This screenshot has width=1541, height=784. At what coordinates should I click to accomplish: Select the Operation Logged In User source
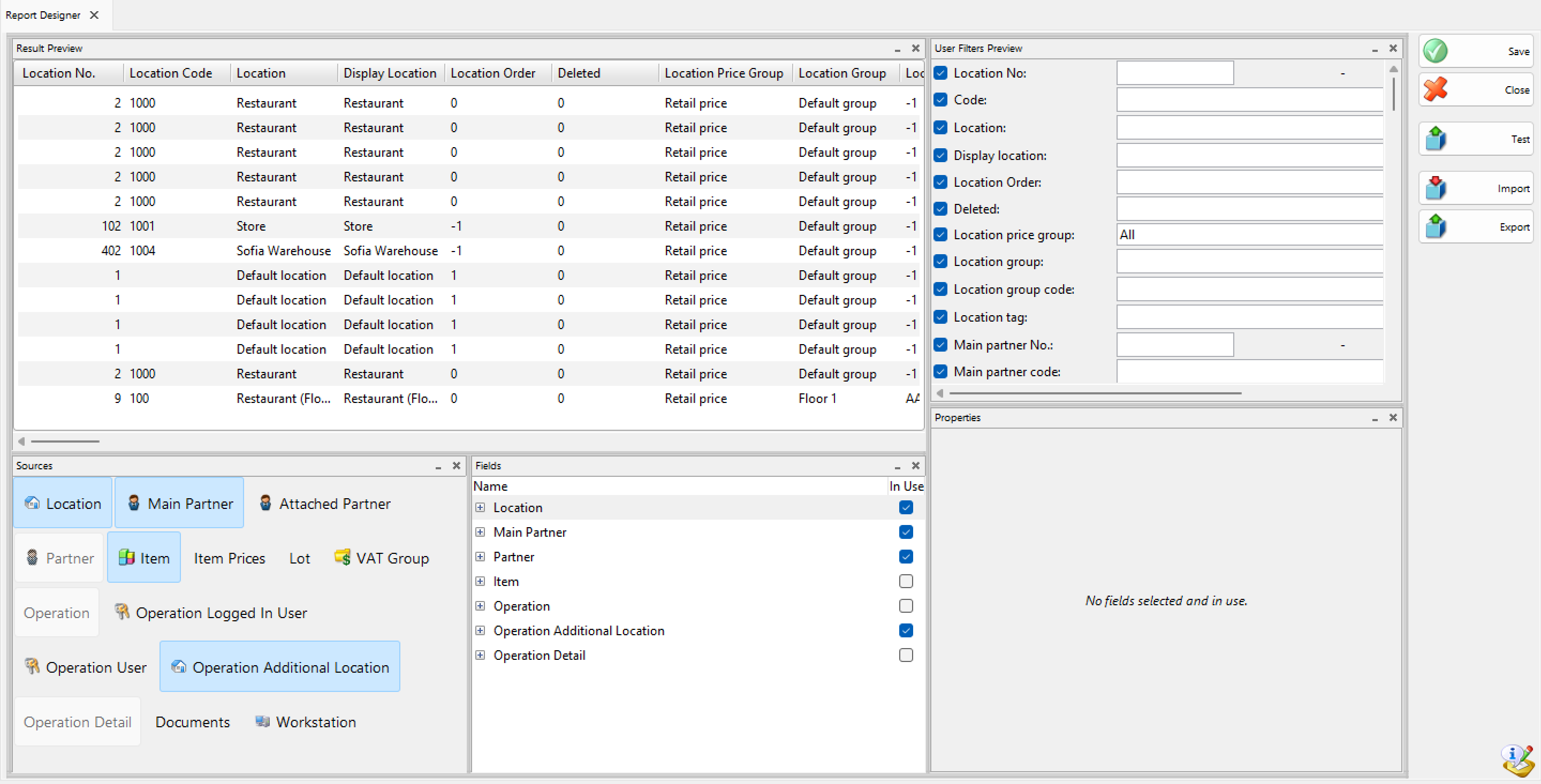[210, 612]
